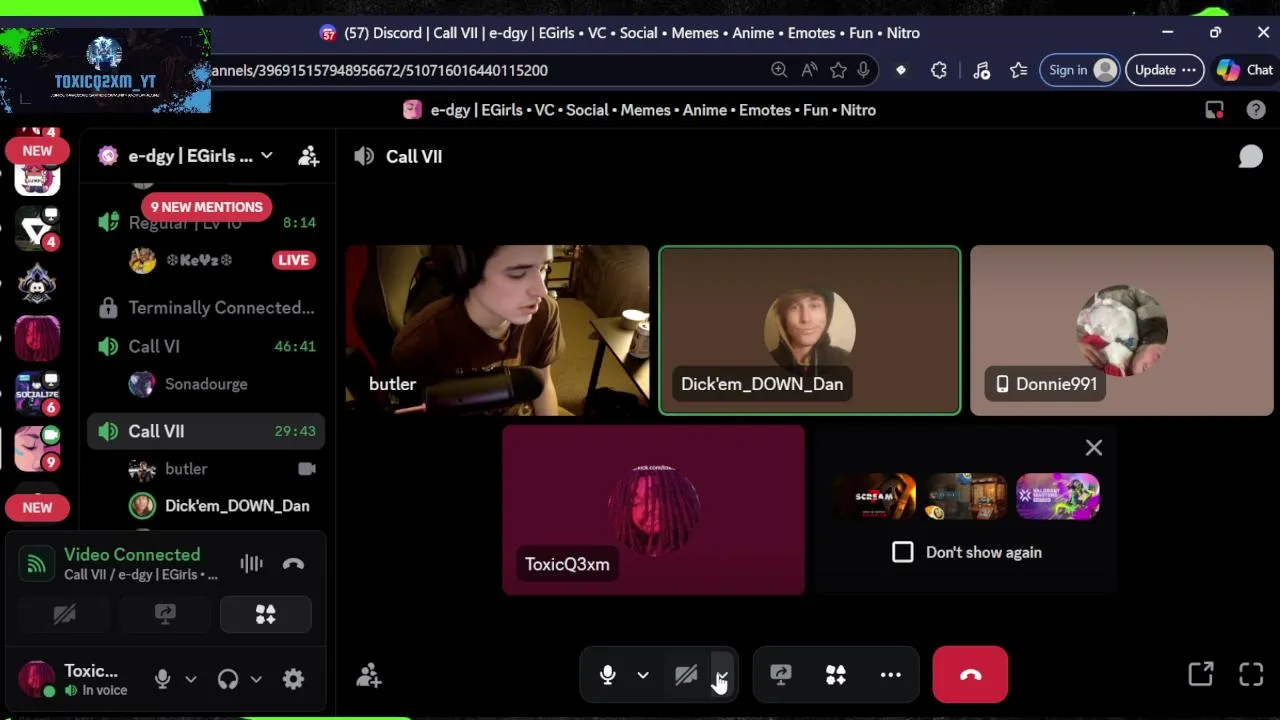This screenshot has width=1280, height=720.
Task: Open the Valorant promotion thumbnail
Action: click(1058, 497)
